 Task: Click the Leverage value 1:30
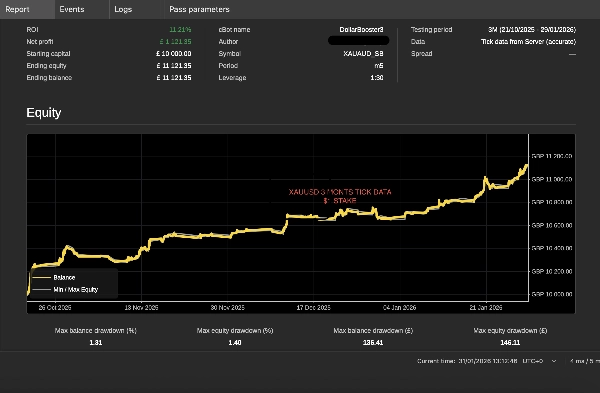coord(377,77)
